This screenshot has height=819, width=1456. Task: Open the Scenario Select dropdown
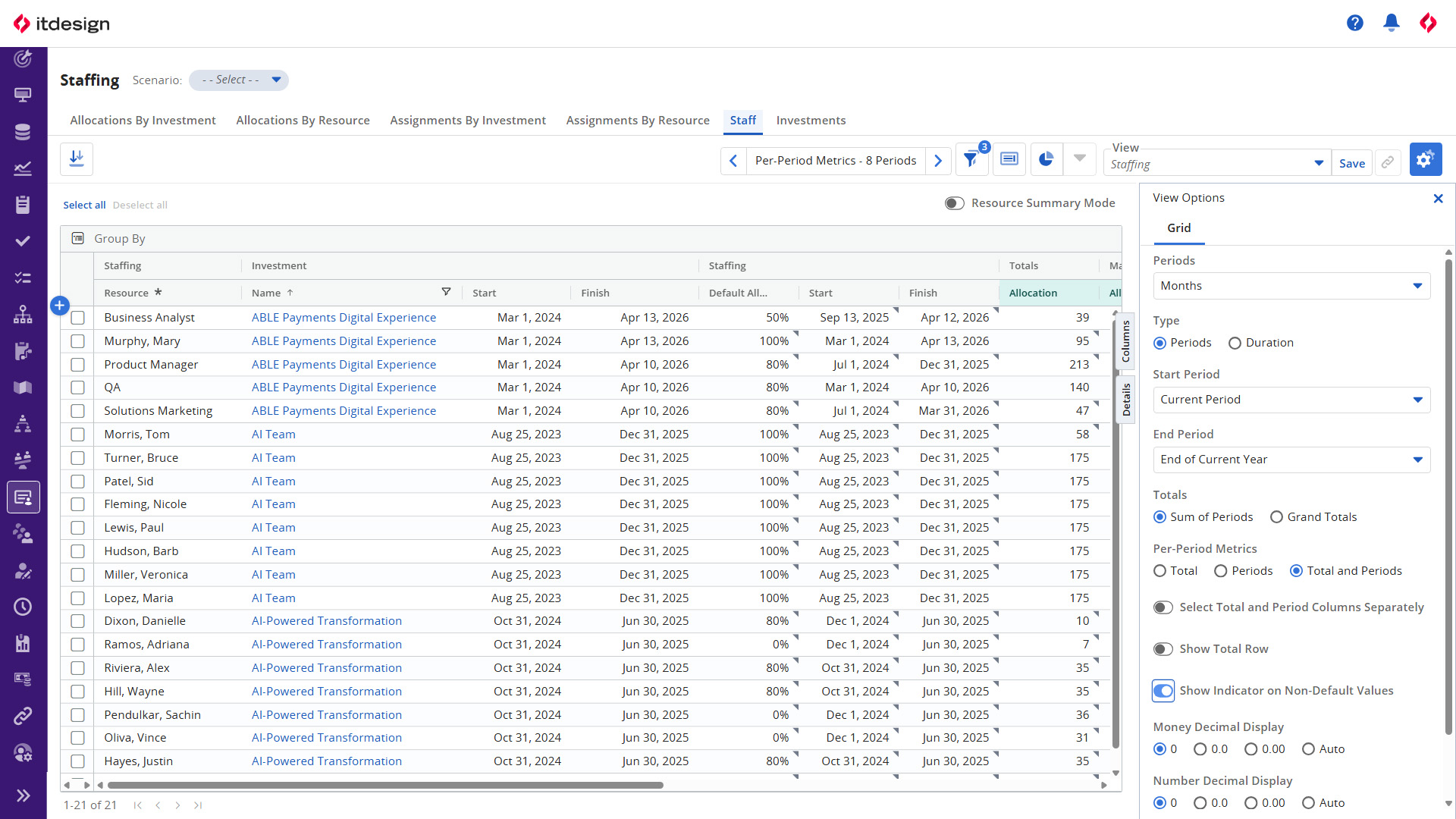coord(239,80)
